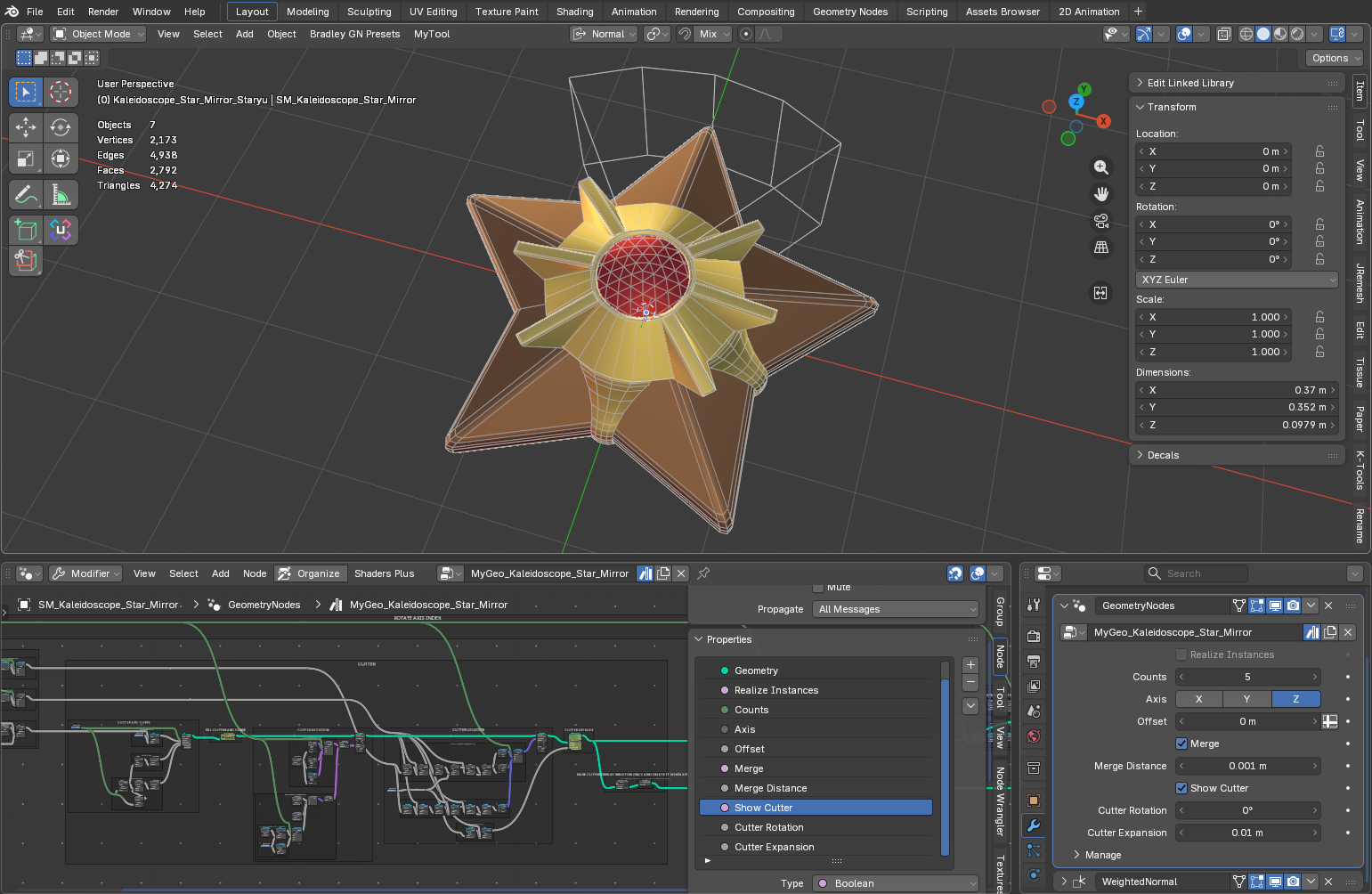Open the Modifiers wrench tab in properties

click(x=1034, y=825)
